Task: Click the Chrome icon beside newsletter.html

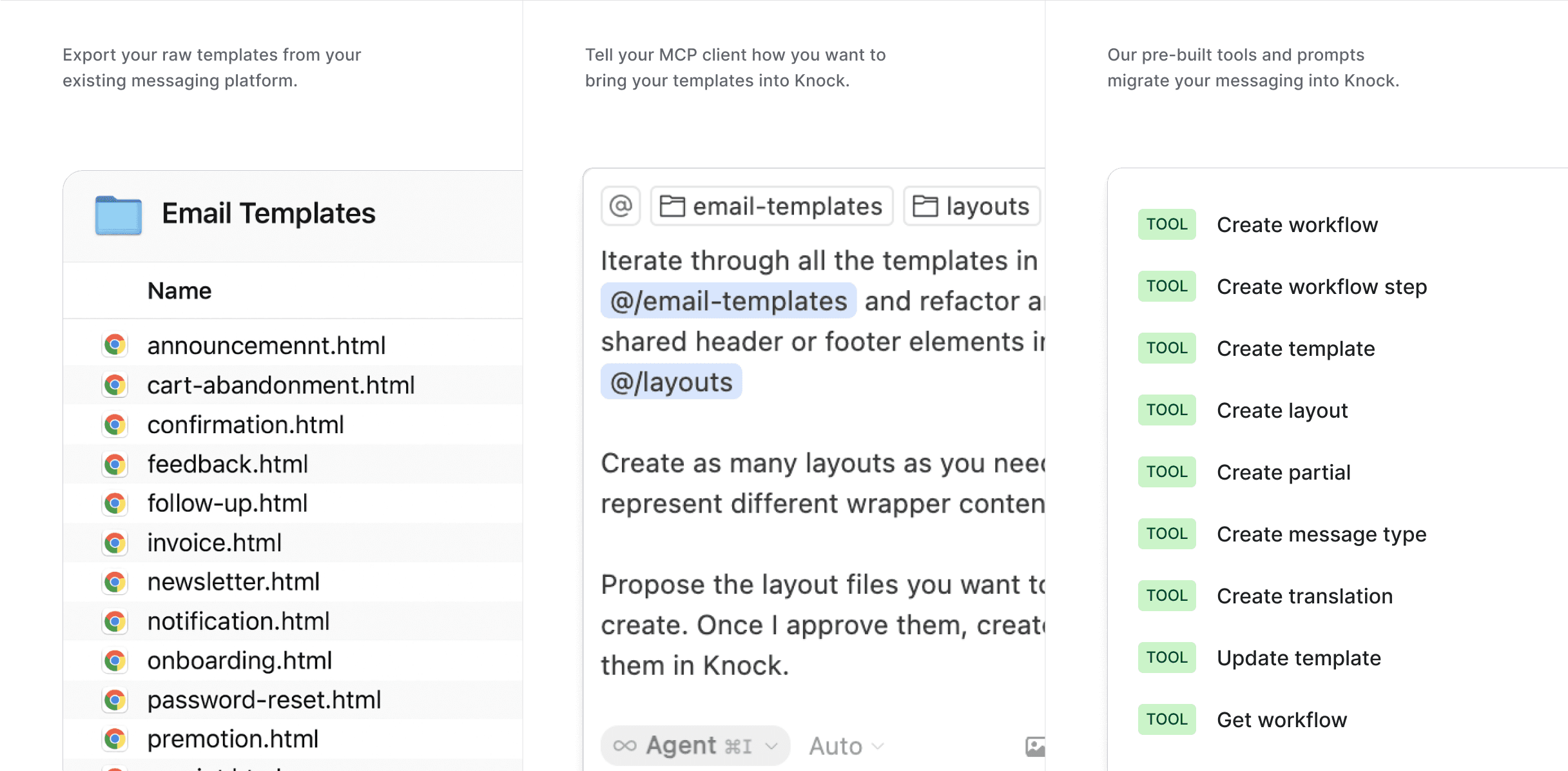Action: coord(115,582)
